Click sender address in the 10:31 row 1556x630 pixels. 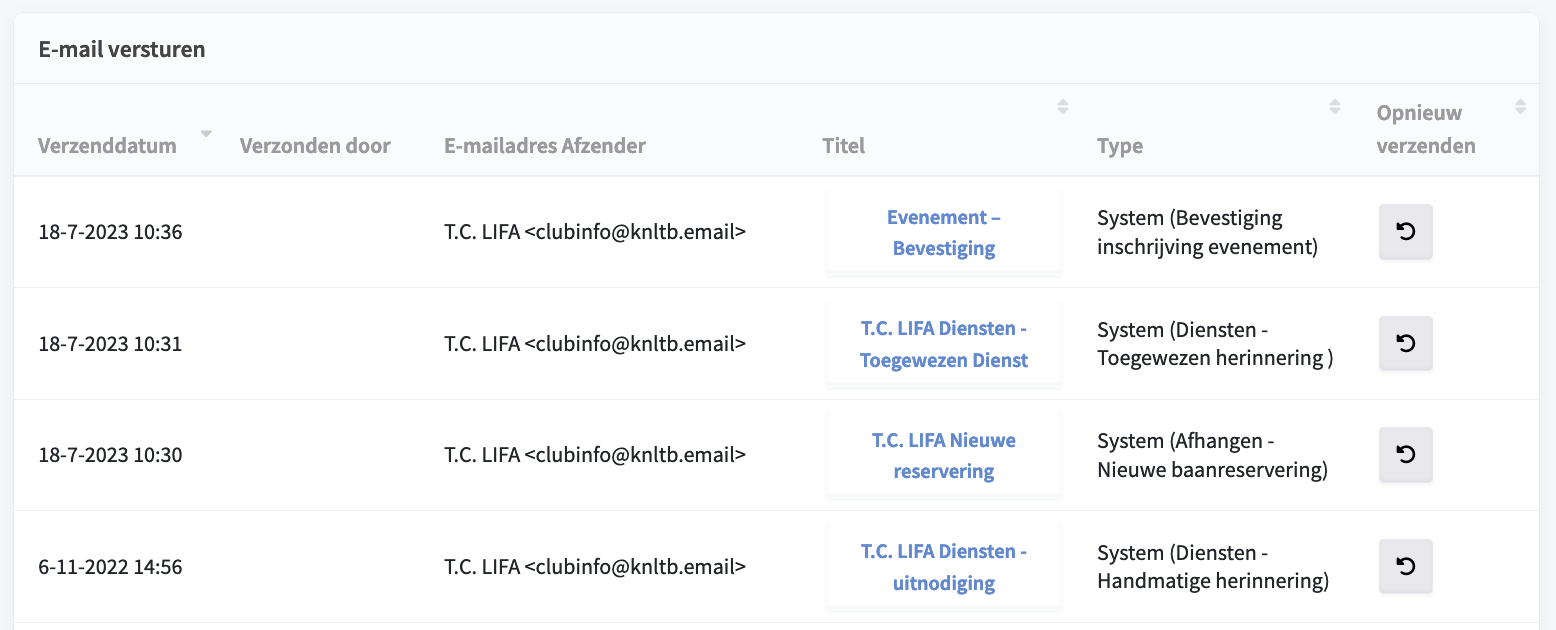coord(595,343)
